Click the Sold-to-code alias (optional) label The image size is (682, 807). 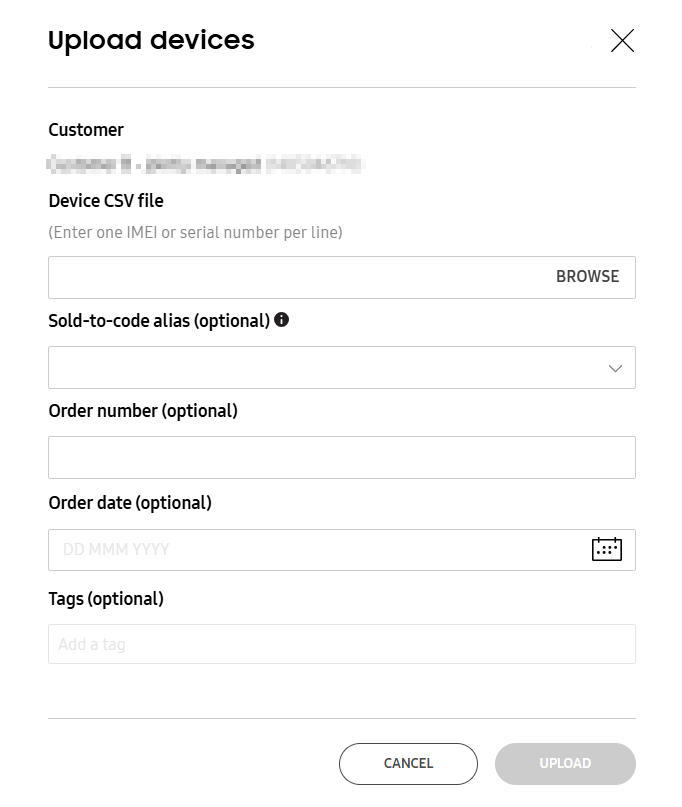click(x=159, y=321)
